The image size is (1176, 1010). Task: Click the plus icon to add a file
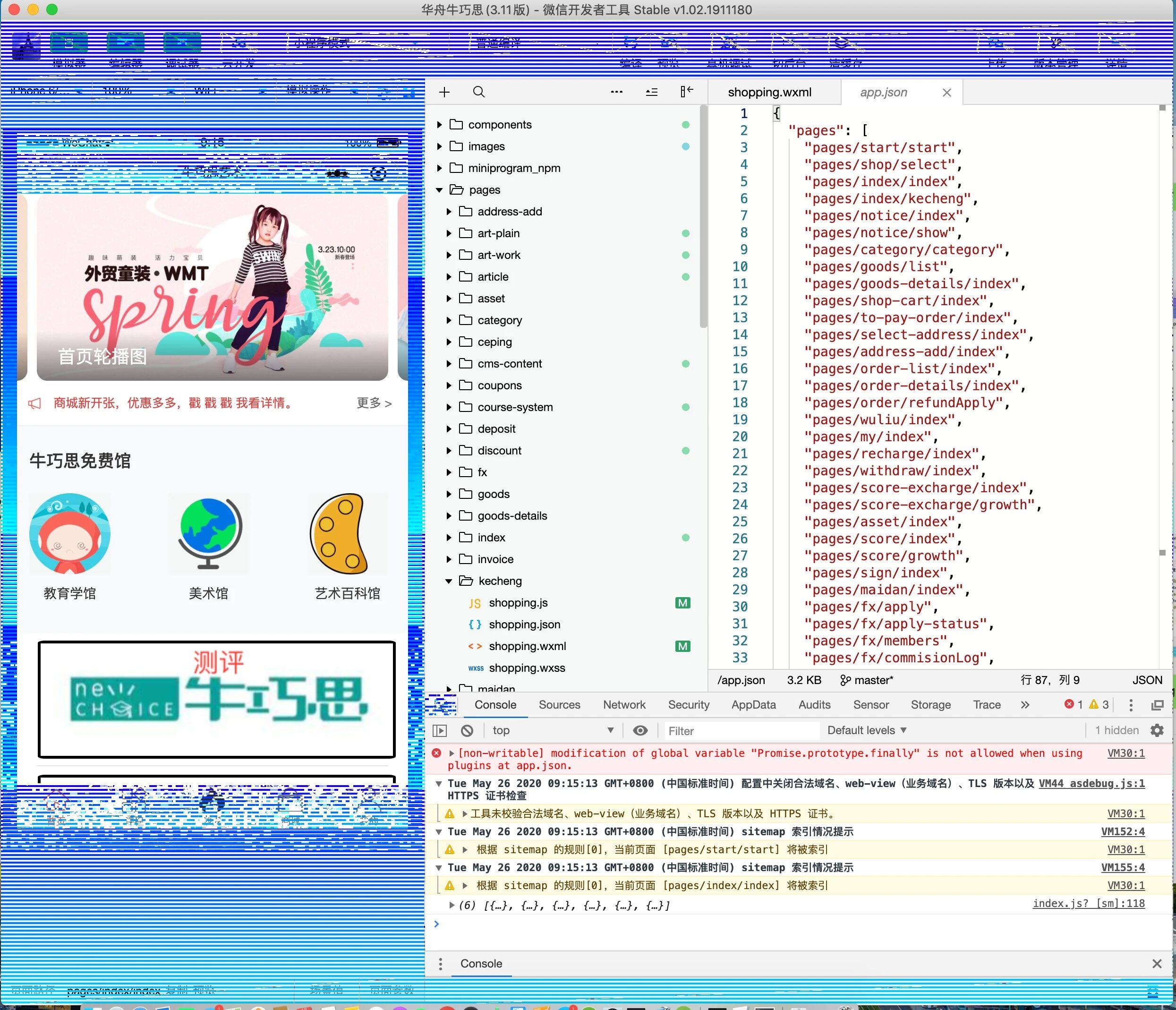[x=444, y=92]
